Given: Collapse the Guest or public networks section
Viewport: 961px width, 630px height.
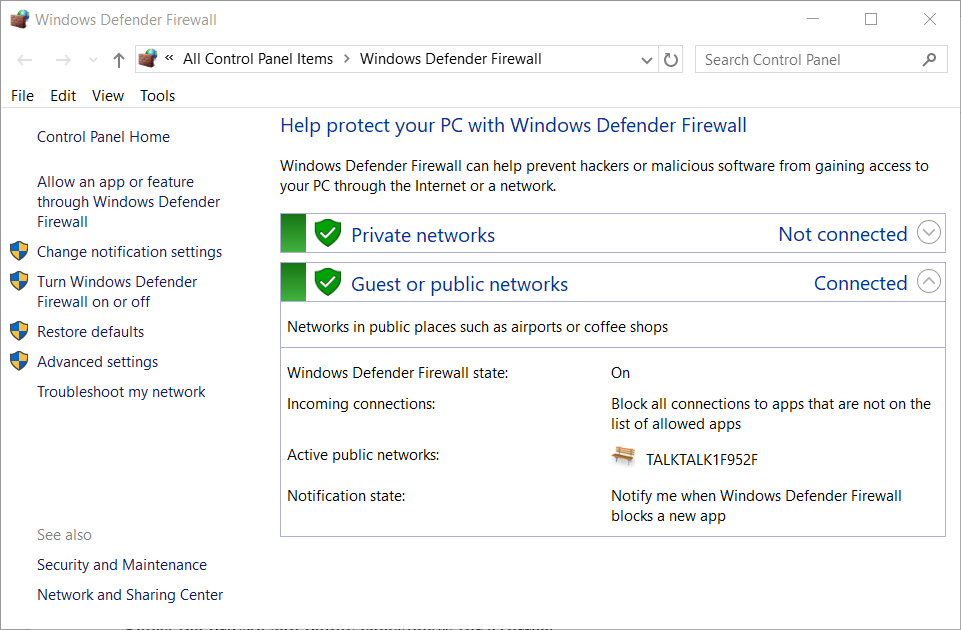Looking at the screenshot, I should tap(929, 282).
